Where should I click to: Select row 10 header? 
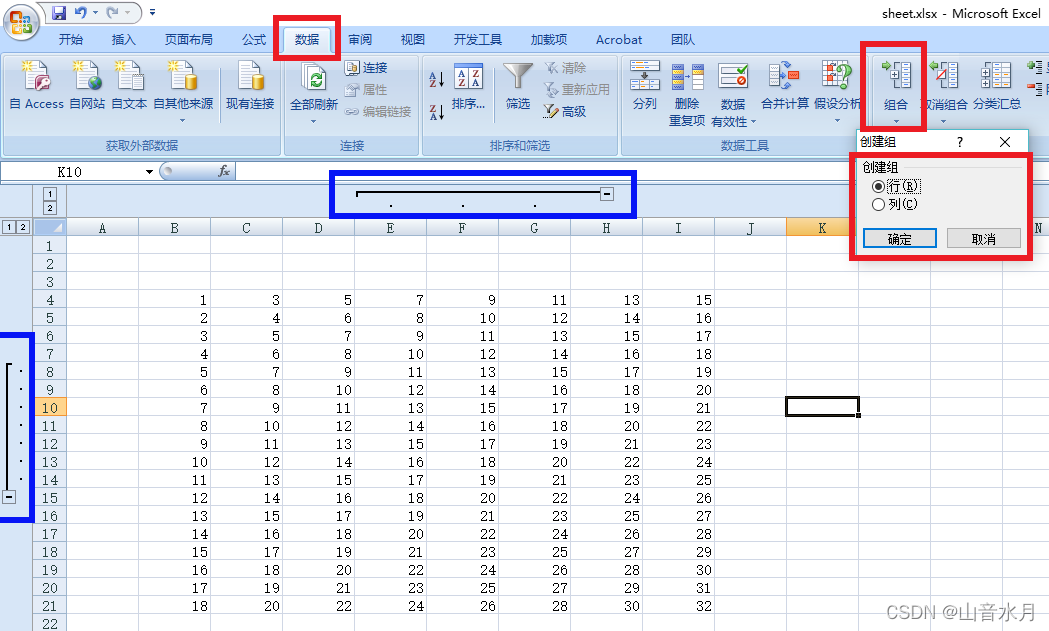tap(50, 408)
